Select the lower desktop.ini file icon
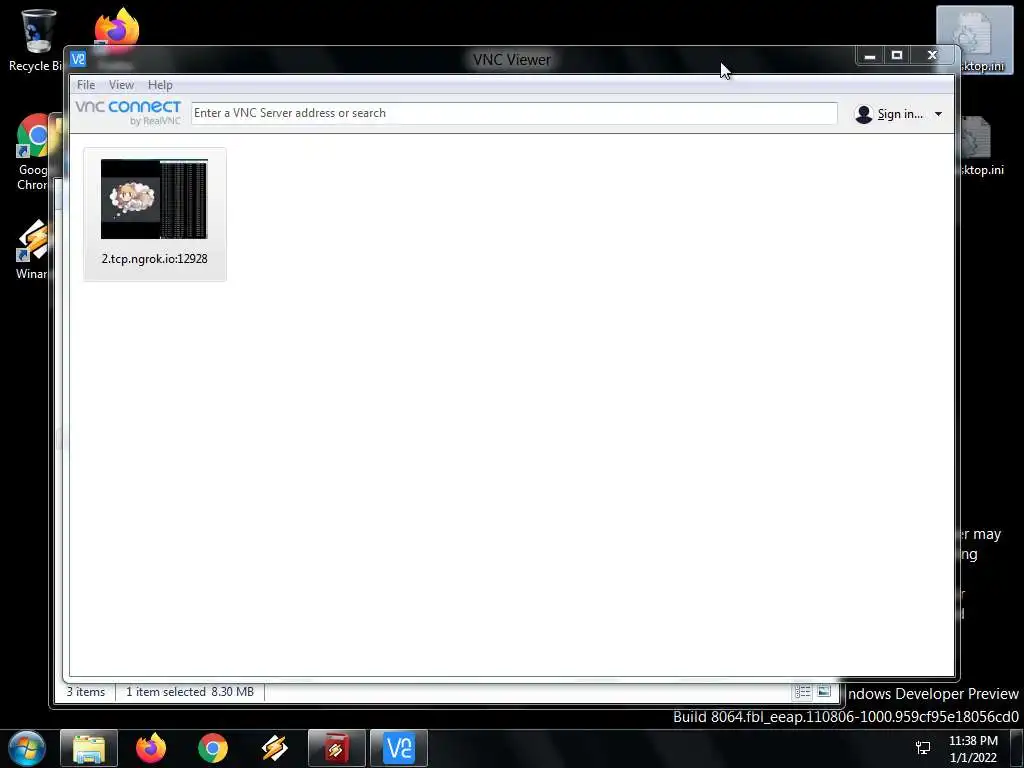The width and height of the screenshot is (1024, 768). (979, 146)
